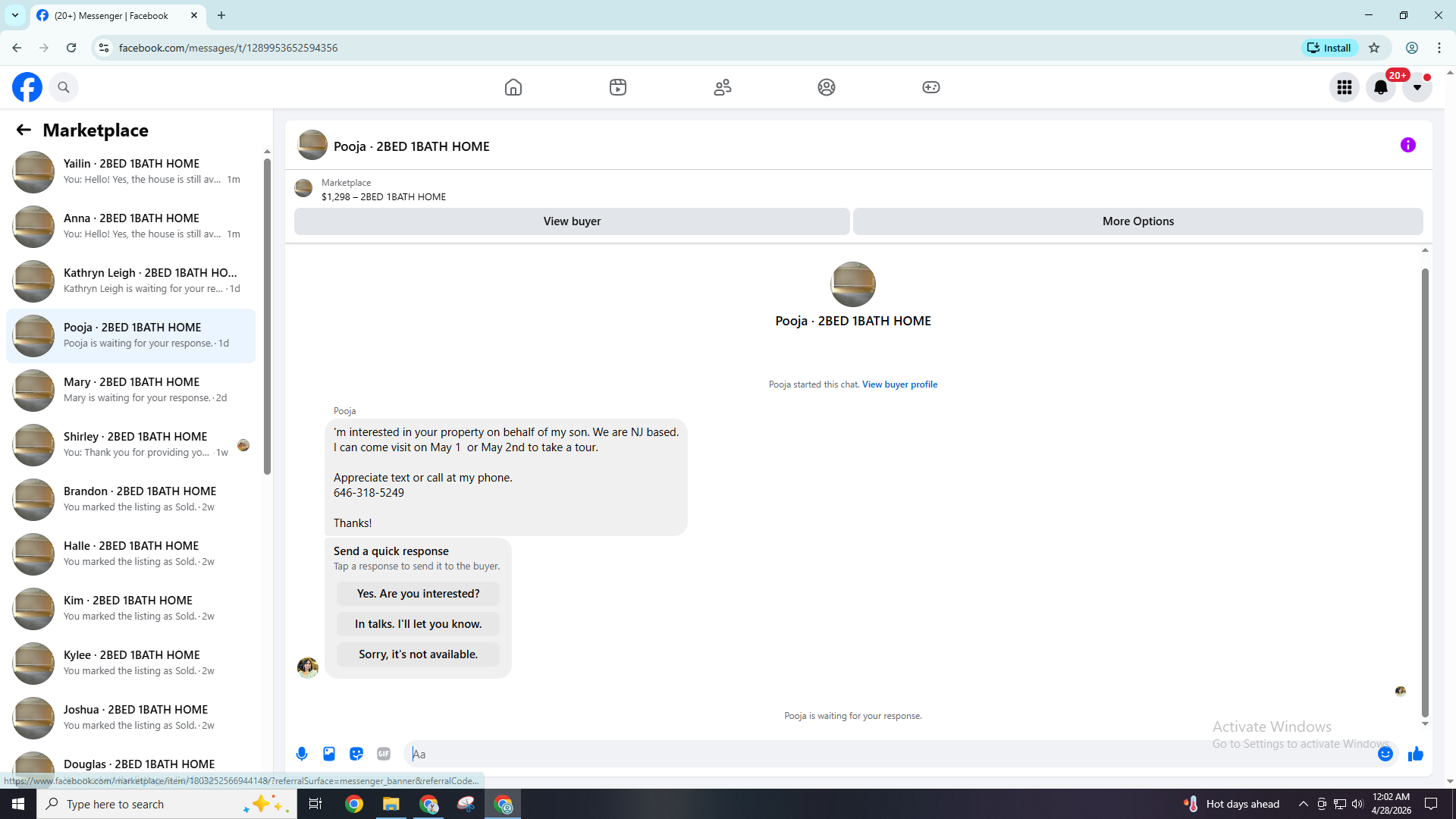Open Task View on taskbar

315,804
